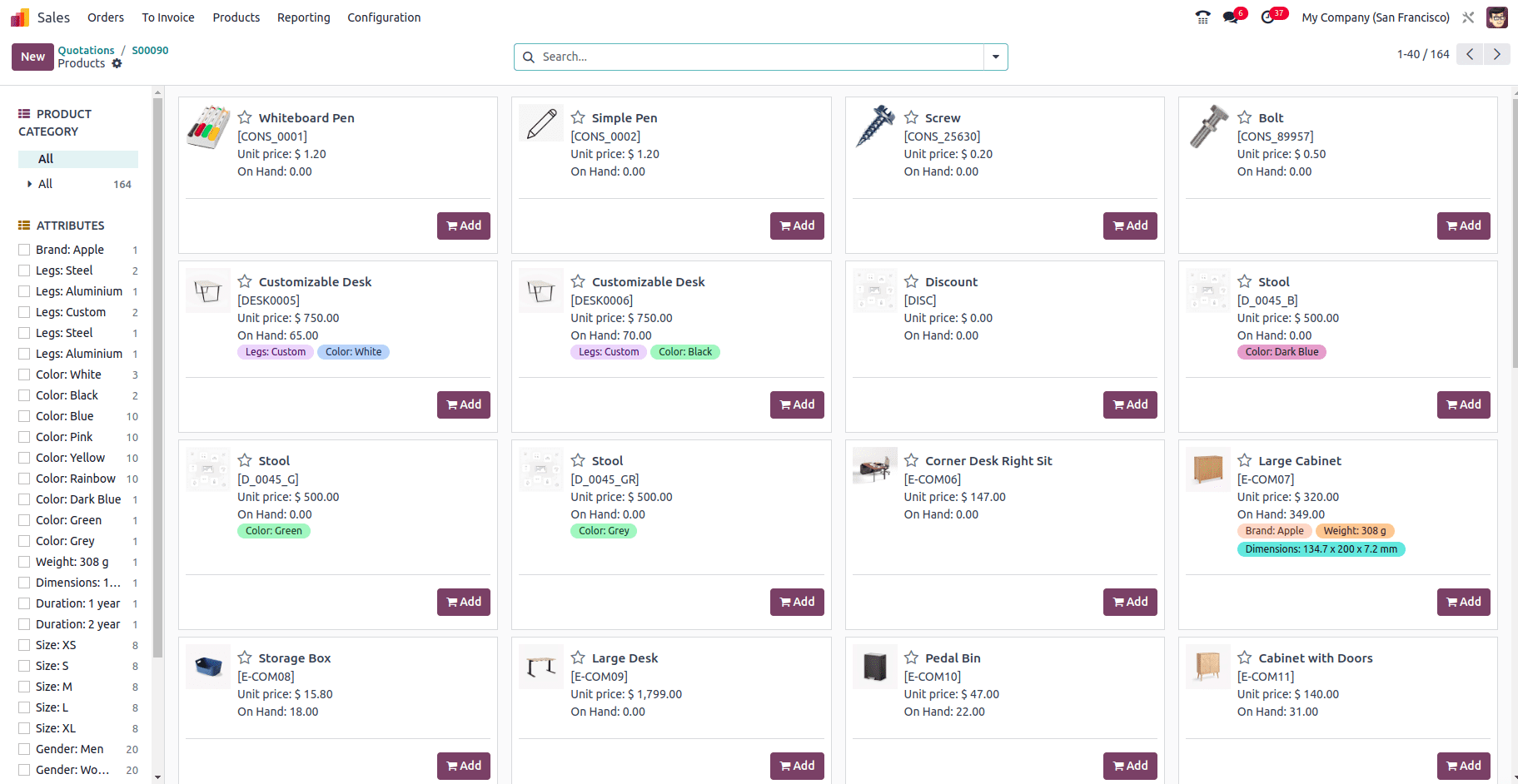Check the Legs: Custom filter
Image resolution: width=1518 pixels, height=784 pixels.
24,312
